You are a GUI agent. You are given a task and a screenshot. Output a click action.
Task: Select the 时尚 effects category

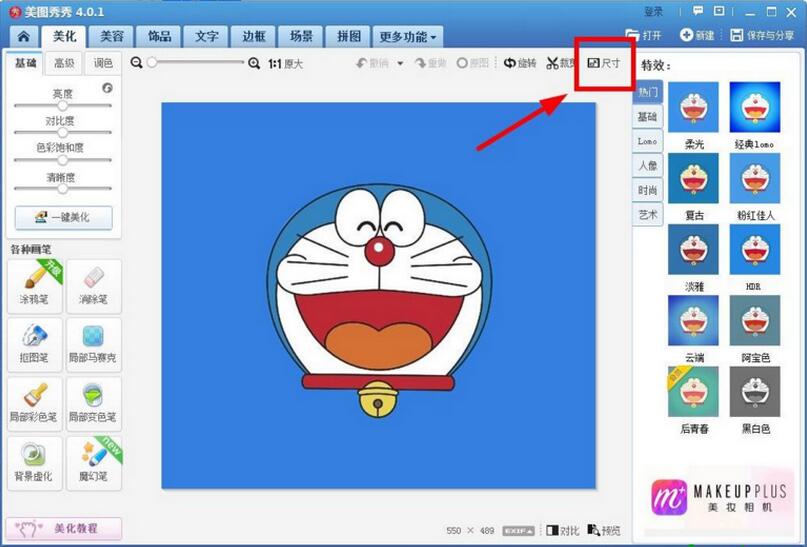(x=647, y=190)
